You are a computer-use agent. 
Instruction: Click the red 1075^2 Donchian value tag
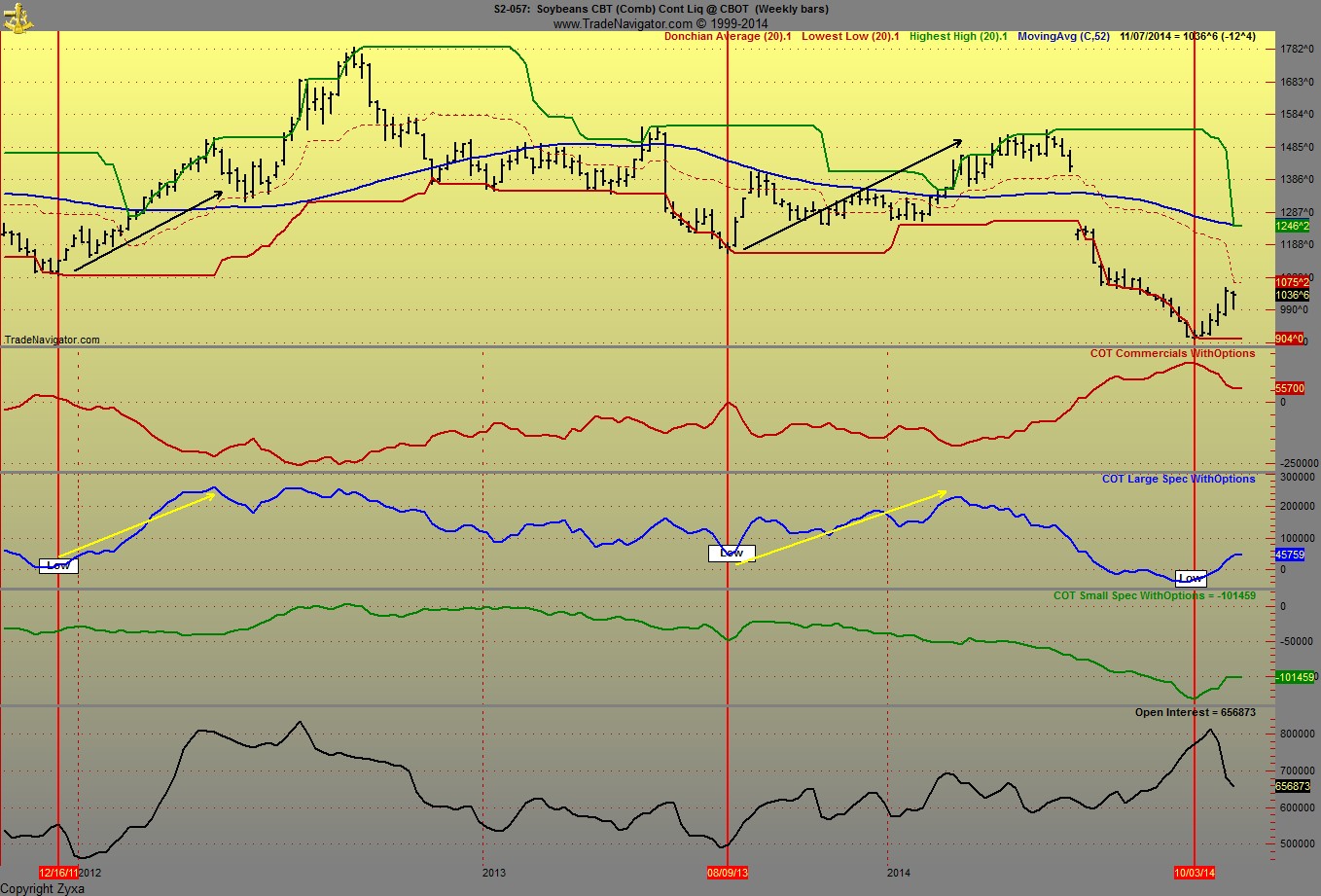click(1292, 282)
